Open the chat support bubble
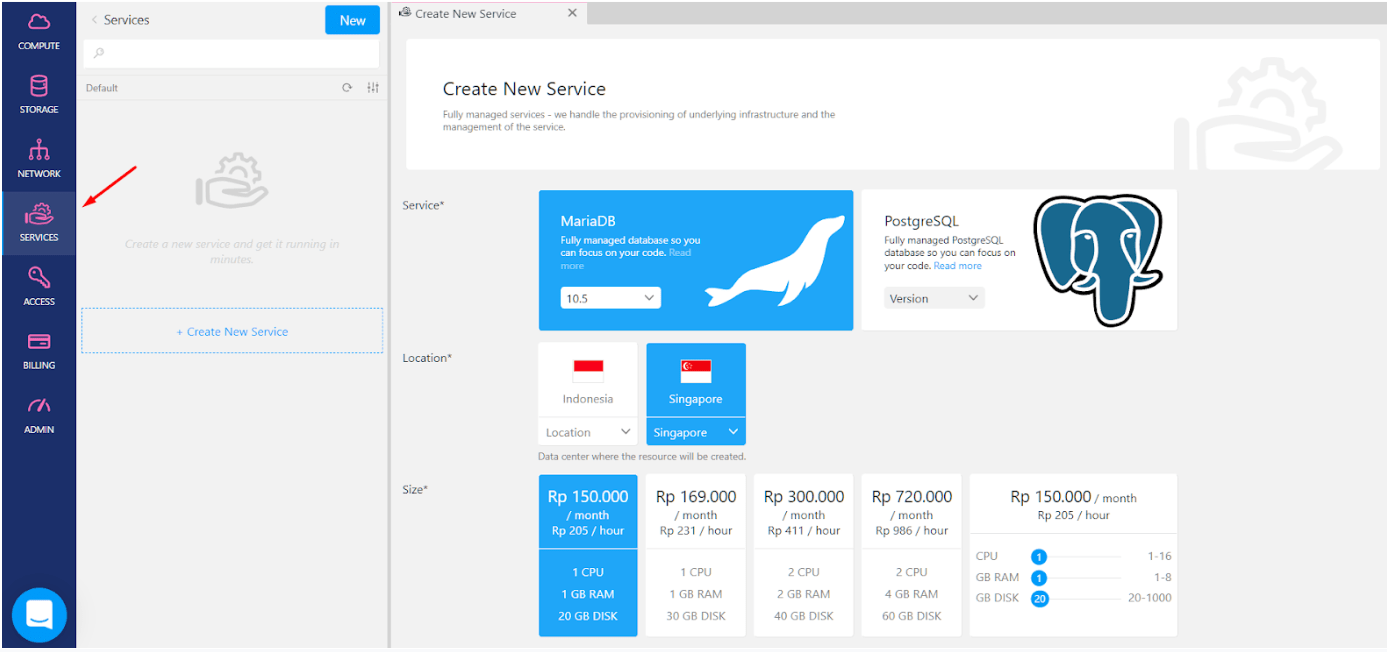 pos(39,615)
